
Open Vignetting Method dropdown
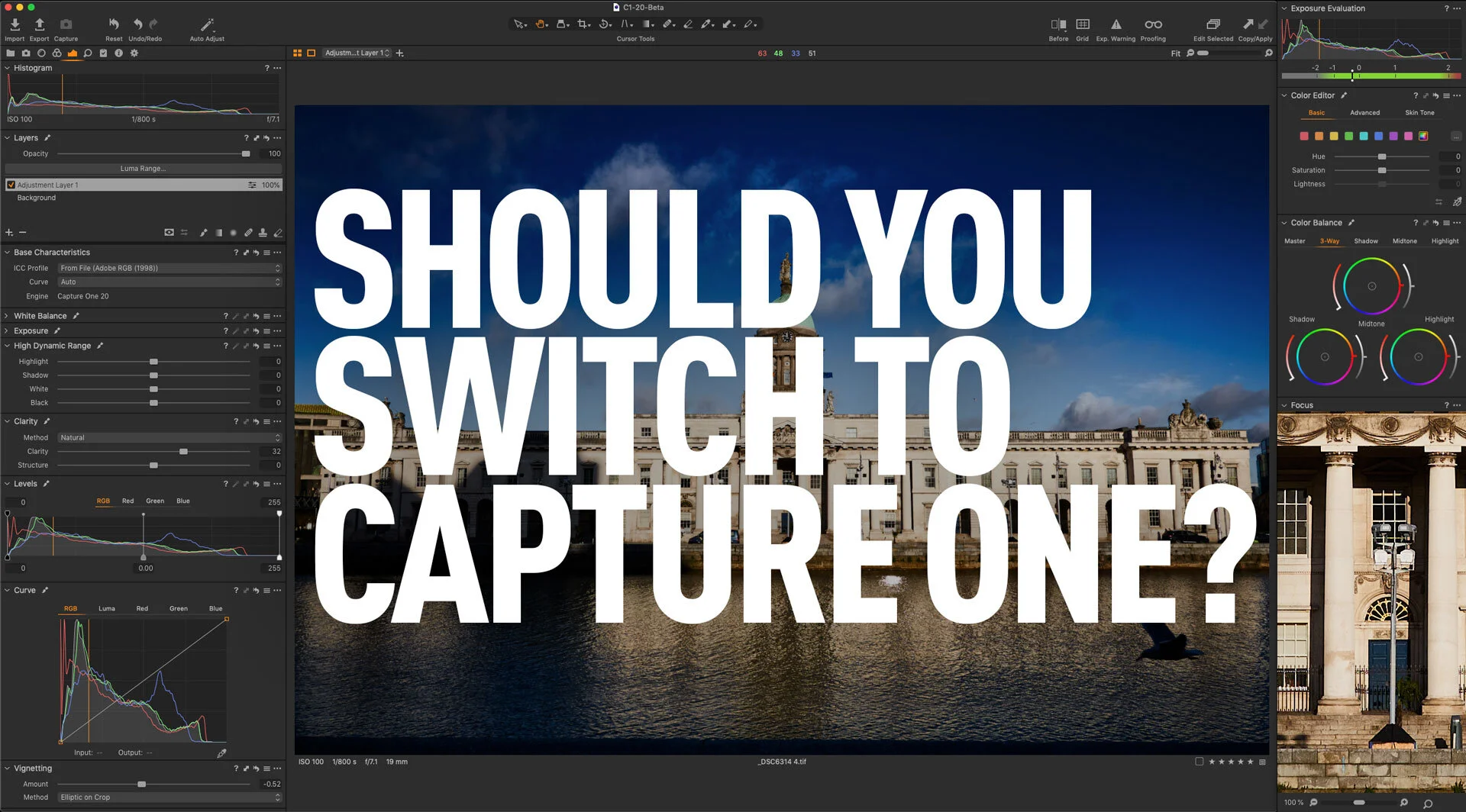(x=170, y=797)
